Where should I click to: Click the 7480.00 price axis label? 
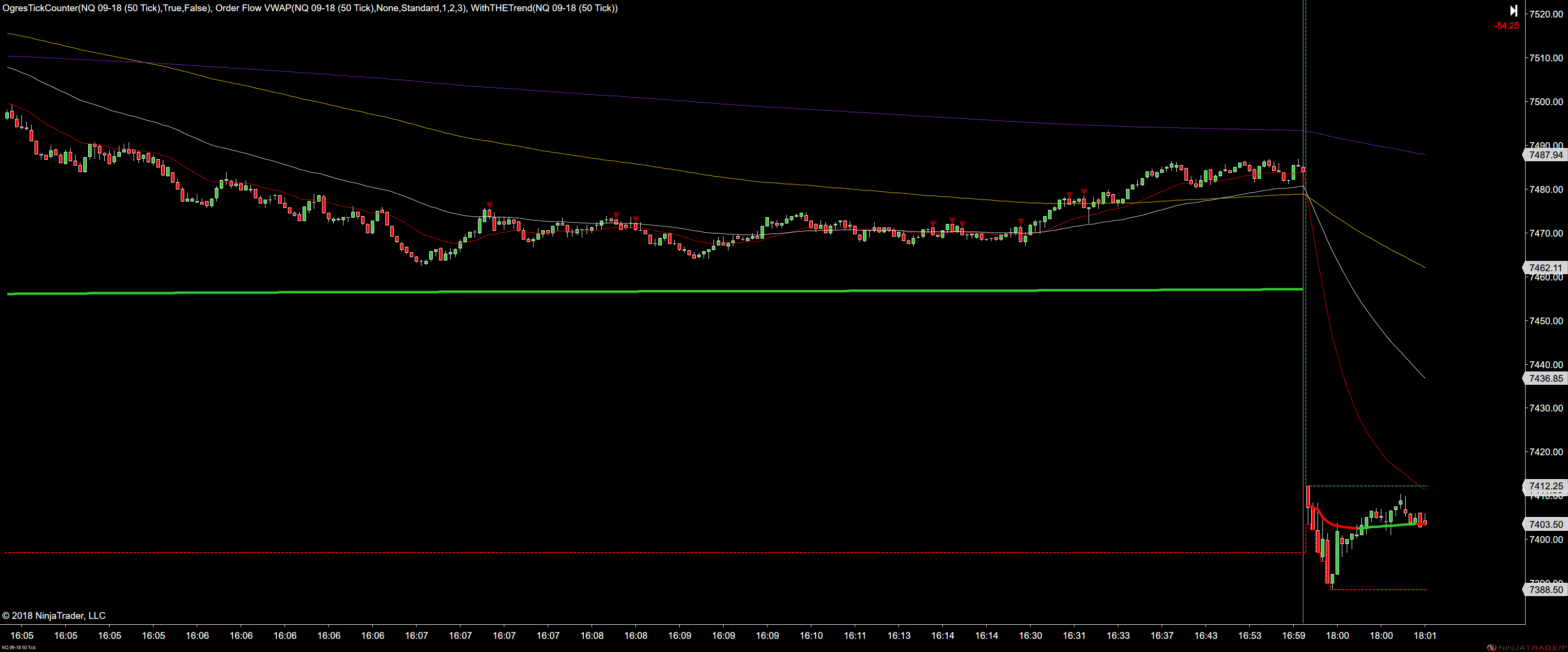[x=1546, y=189]
